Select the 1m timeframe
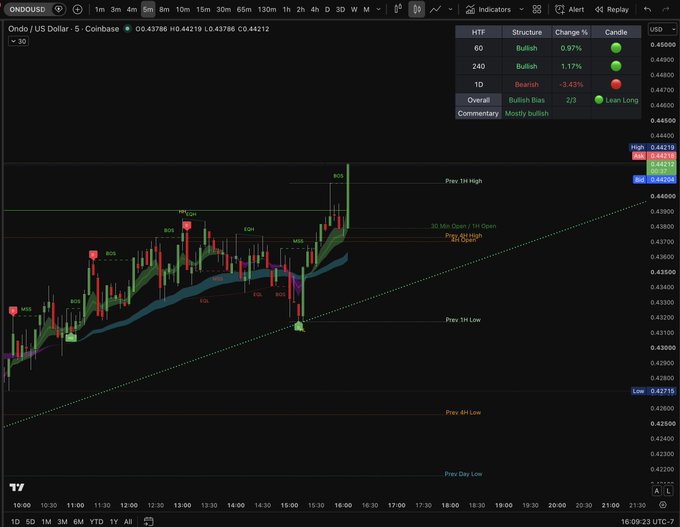Viewport: 680px width, 527px height. coord(100,9)
